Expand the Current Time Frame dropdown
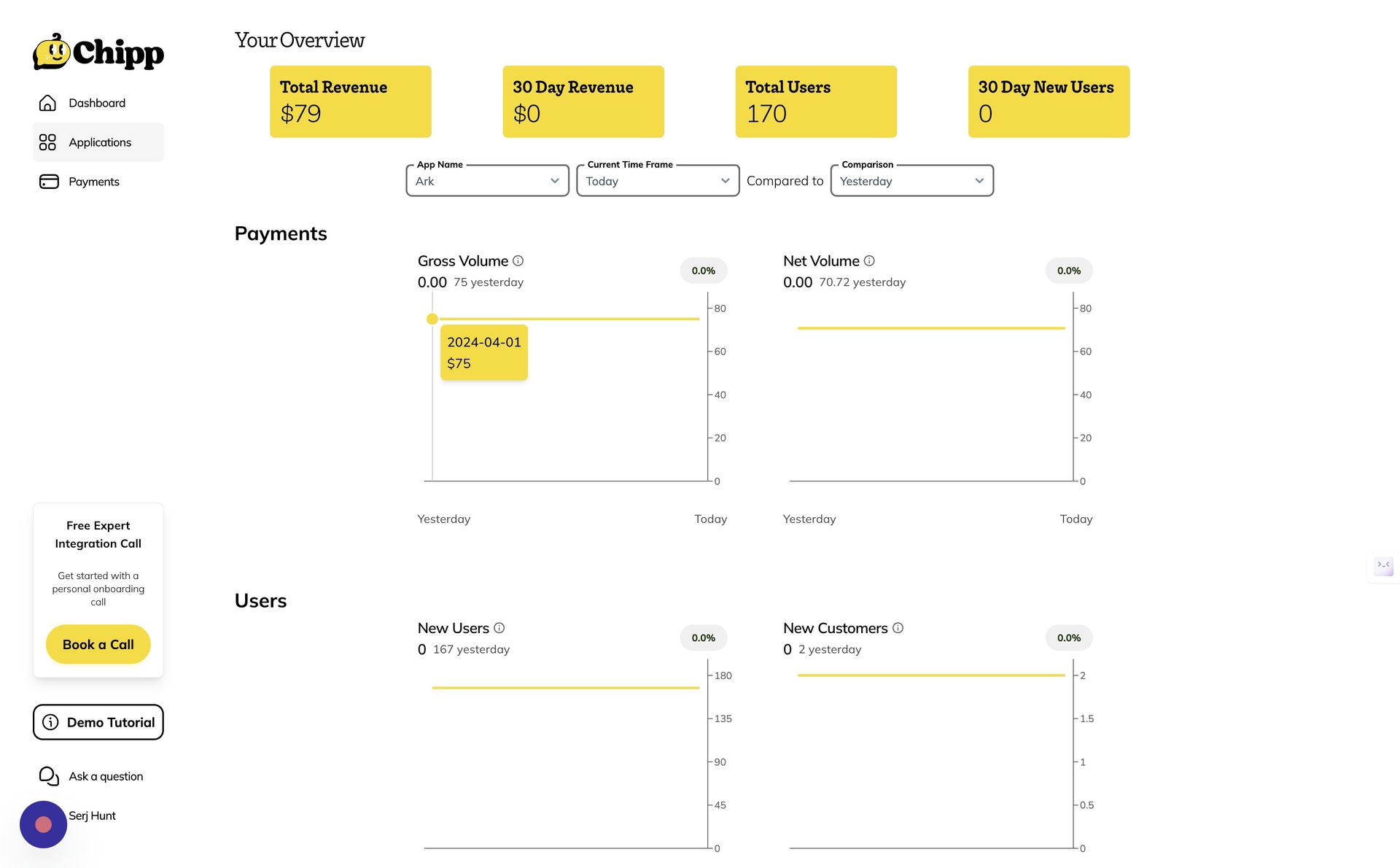Image resolution: width=1400 pixels, height=868 pixels. pyautogui.click(x=658, y=180)
